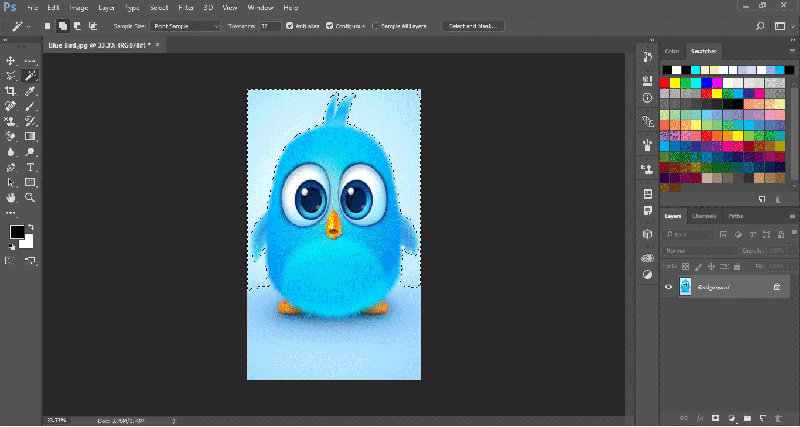This screenshot has height=427, width=800.
Task: Select the Path Selection tool
Action: 10,183
